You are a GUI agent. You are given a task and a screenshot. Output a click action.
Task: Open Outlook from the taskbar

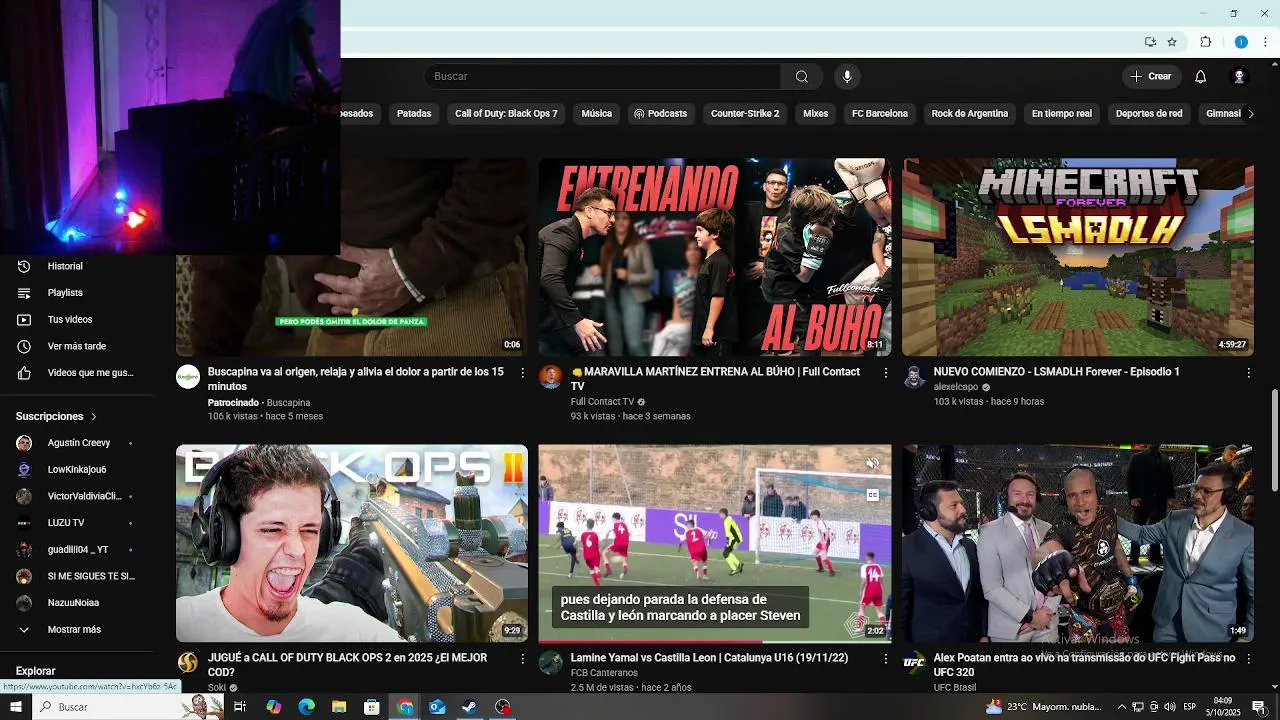coord(437,707)
